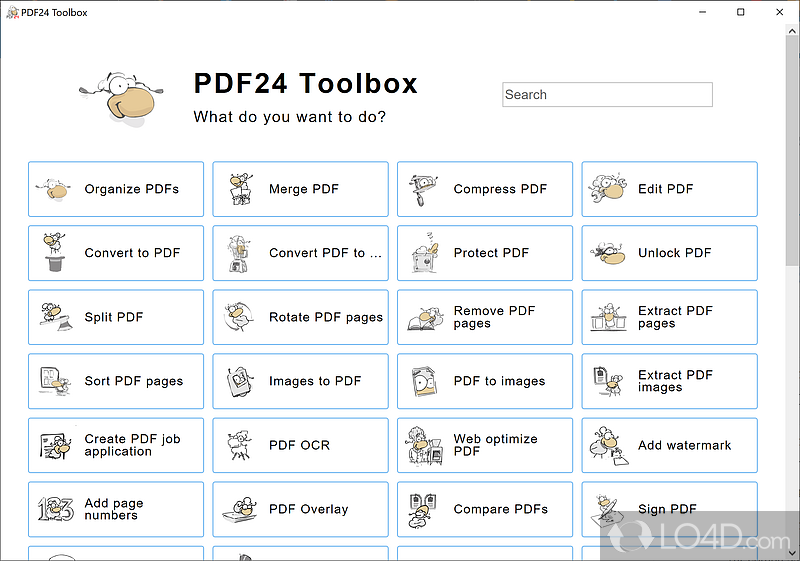The image size is (800, 561).
Task: Start the Compare PDFs tool
Action: (485, 509)
